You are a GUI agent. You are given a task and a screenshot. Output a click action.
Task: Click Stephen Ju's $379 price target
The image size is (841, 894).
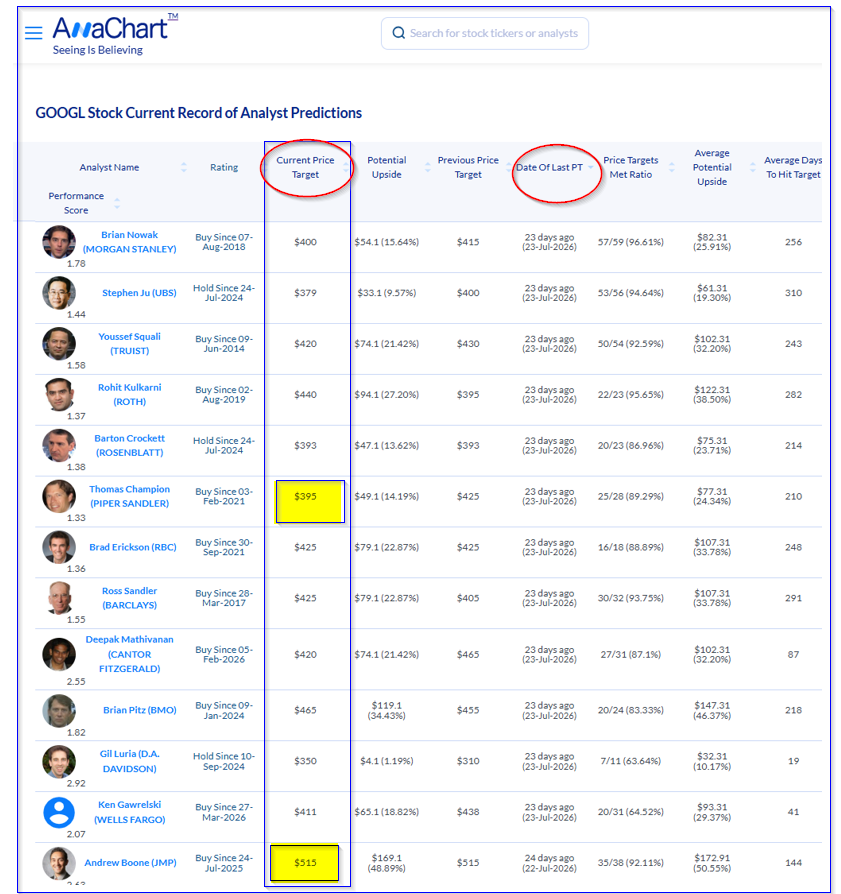pyautogui.click(x=305, y=292)
